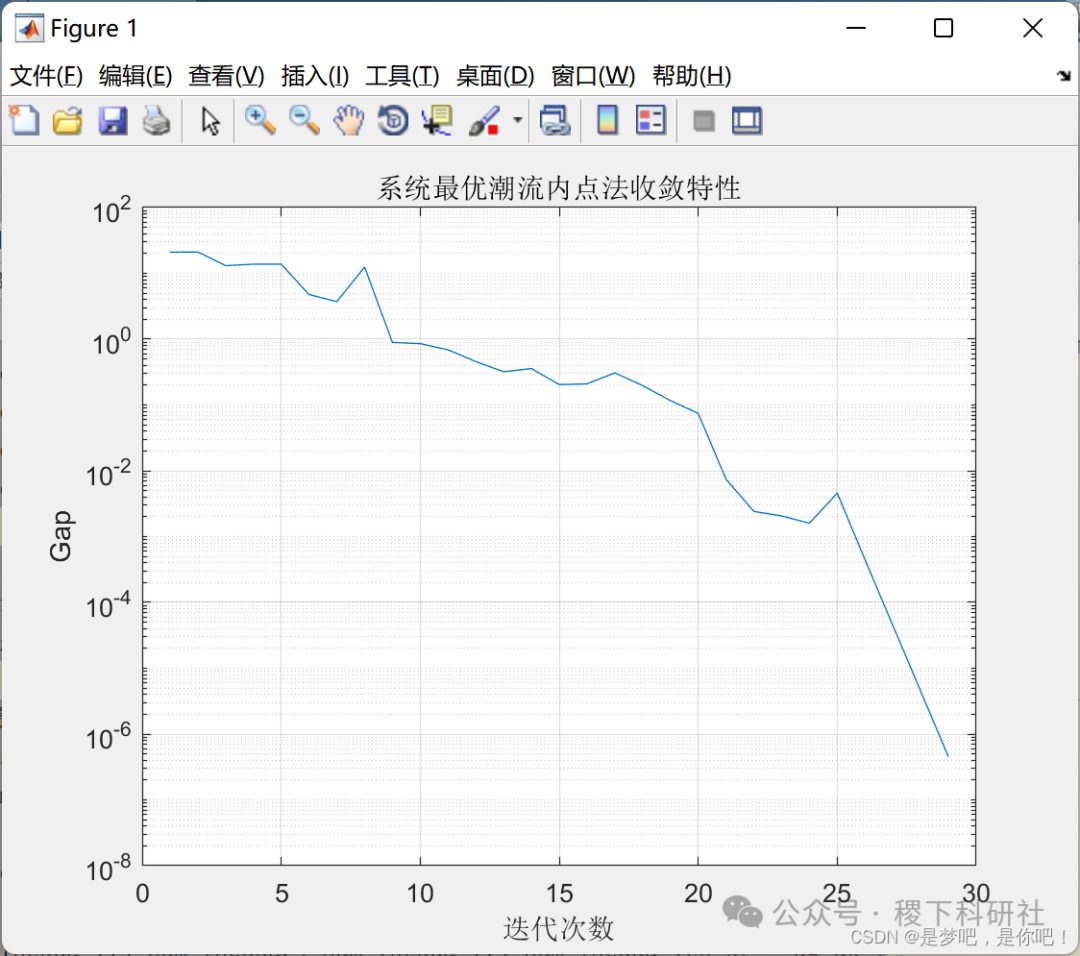The width and height of the screenshot is (1080, 956).
Task: Open the 查看(V) menu
Action: (x=226, y=76)
